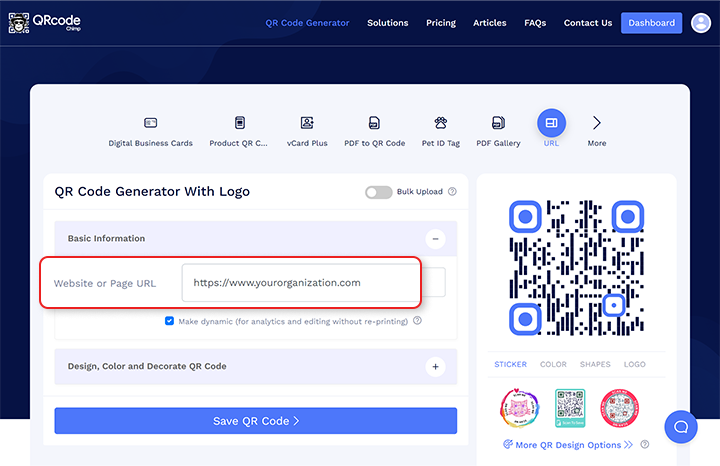Expand Design, Color and Decorate QR Code

point(435,367)
